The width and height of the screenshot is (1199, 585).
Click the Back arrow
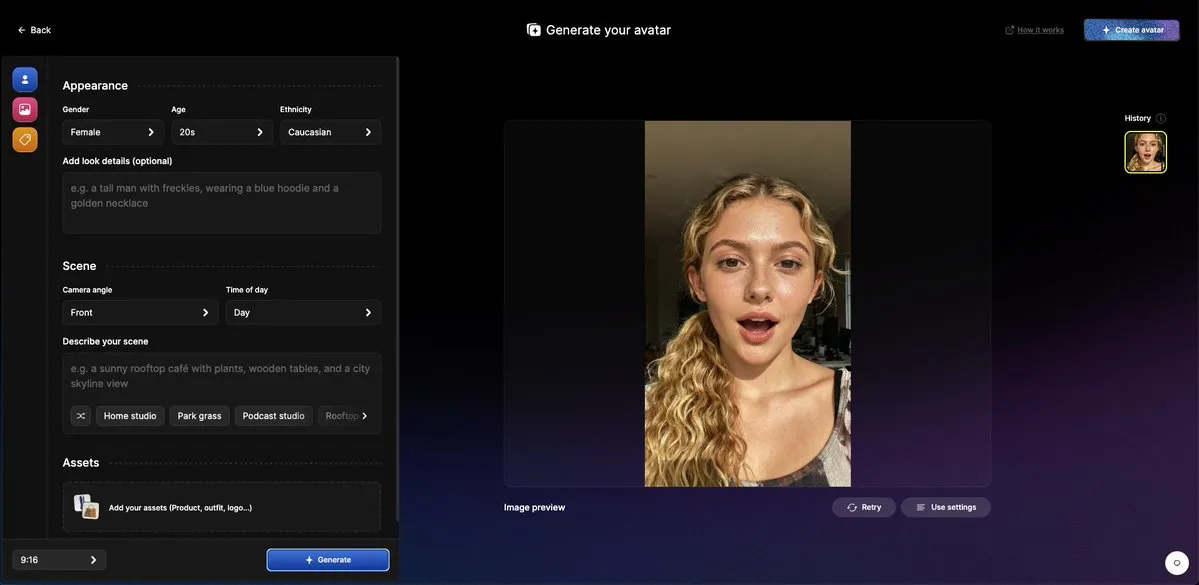point(22,30)
